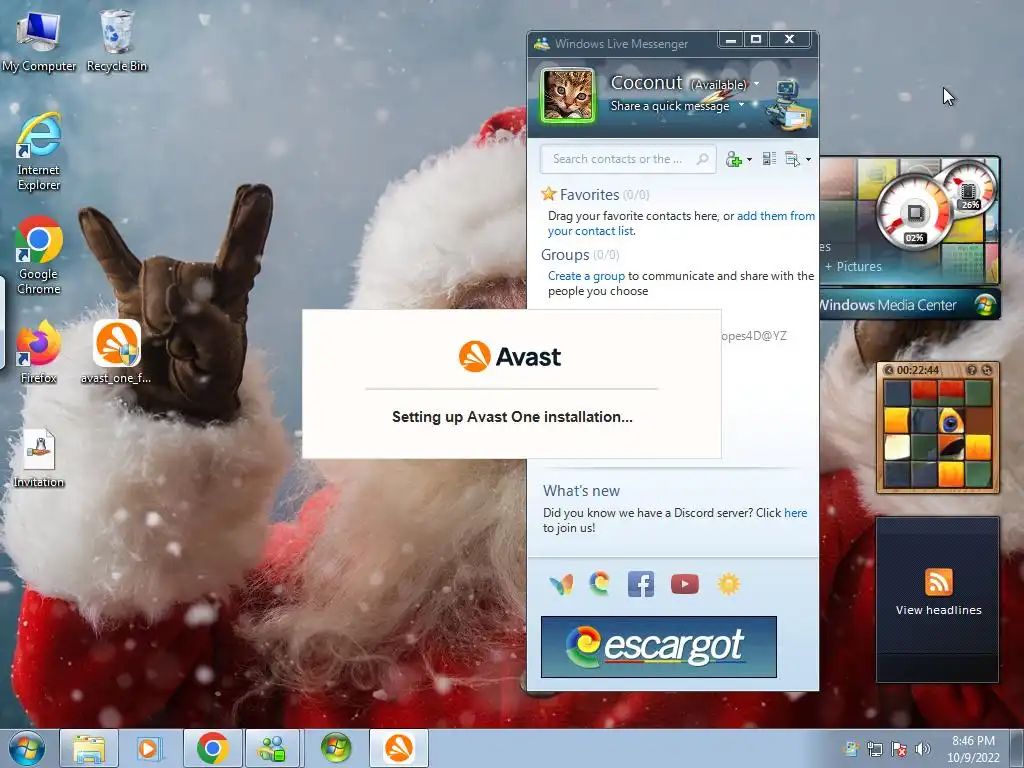
Task: Click the What's new heading
Action: (x=581, y=490)
